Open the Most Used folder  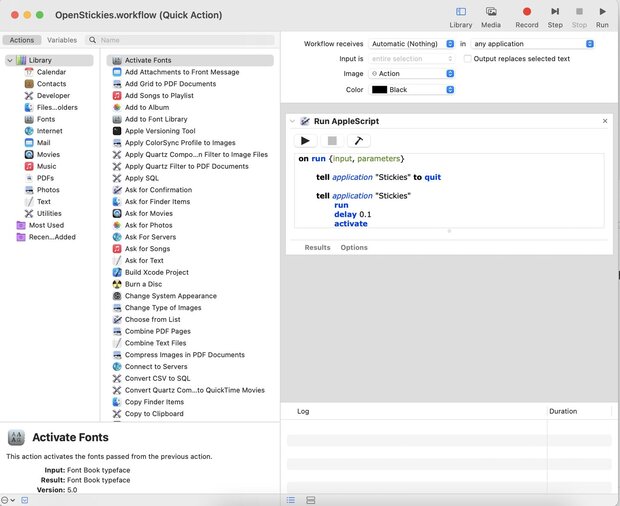coord(46,225)
